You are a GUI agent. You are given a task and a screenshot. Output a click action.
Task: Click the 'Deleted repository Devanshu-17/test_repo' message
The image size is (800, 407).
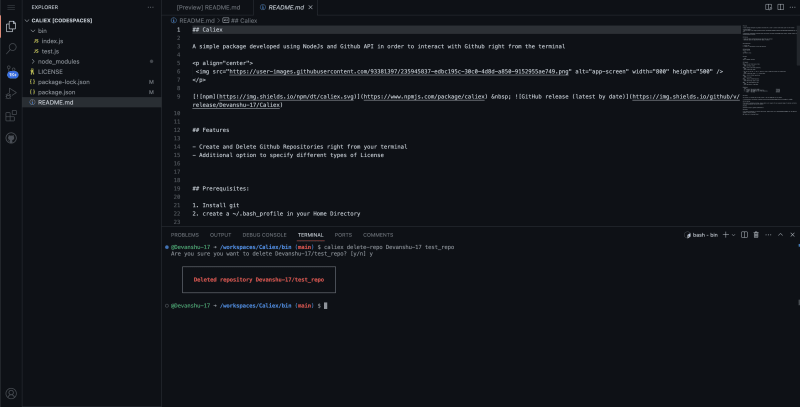[259, 279]
